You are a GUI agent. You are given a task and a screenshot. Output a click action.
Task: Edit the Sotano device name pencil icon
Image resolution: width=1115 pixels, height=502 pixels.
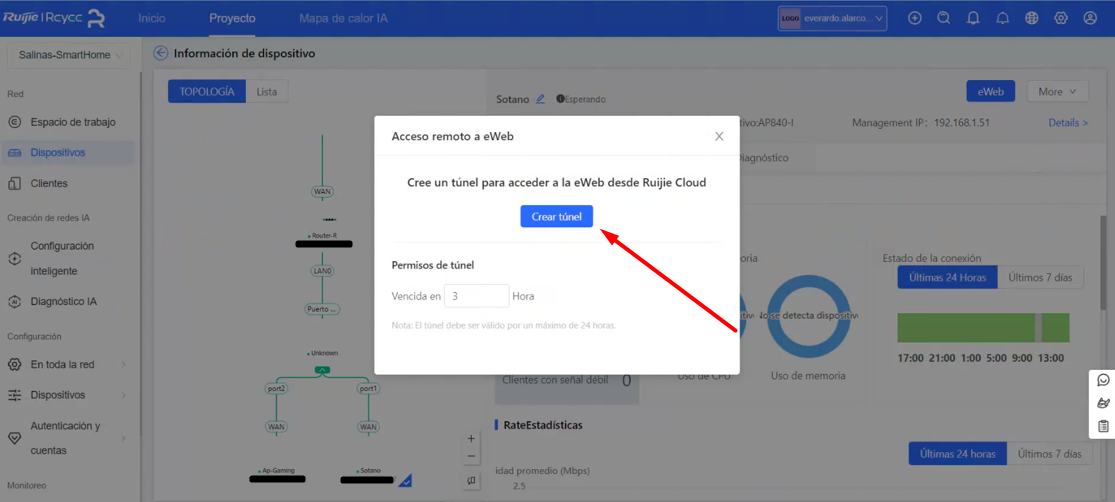pyautogui.click(x=540, y=99)
